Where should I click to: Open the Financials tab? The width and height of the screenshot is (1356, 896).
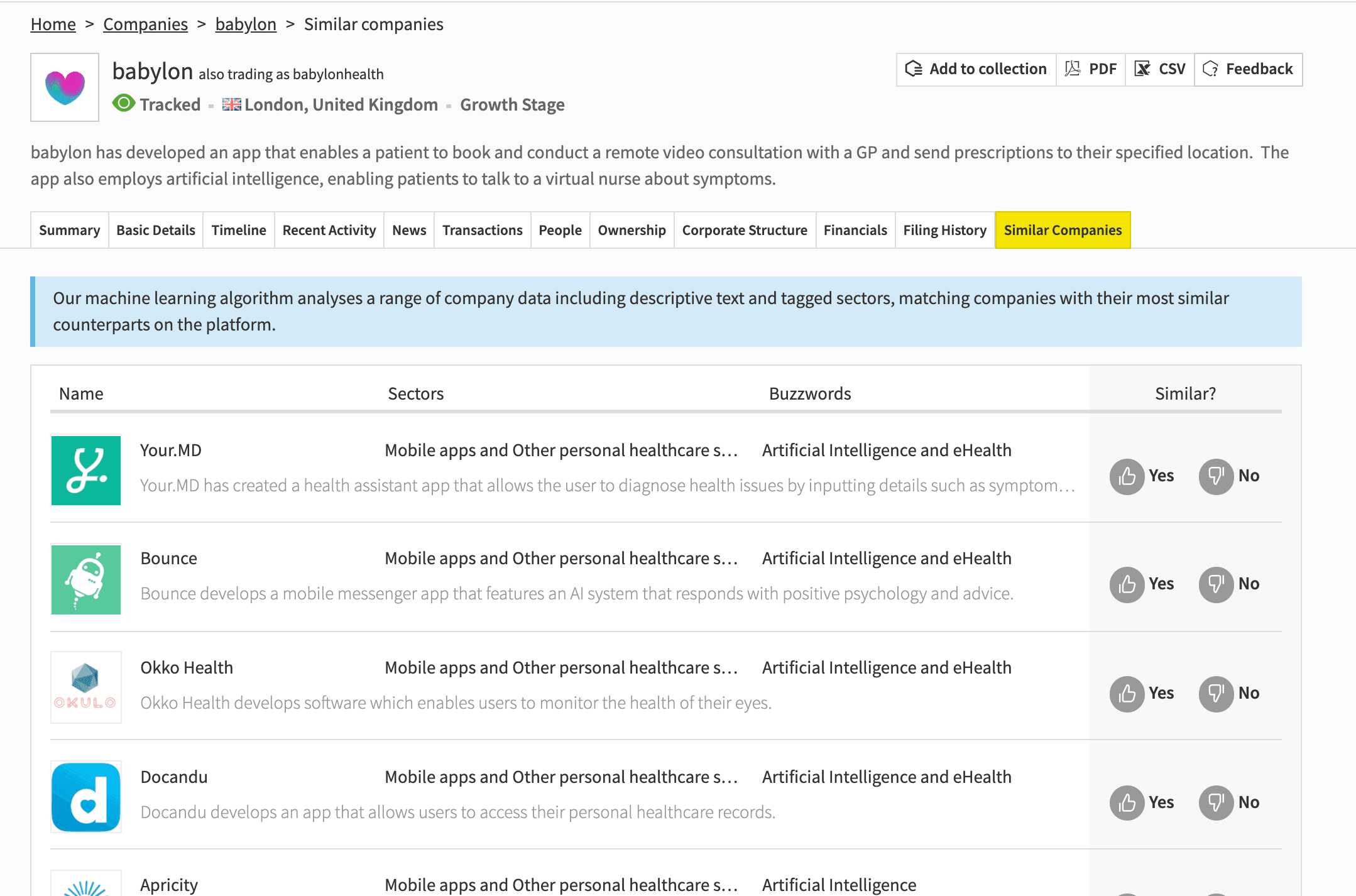(x=856, y=230)
